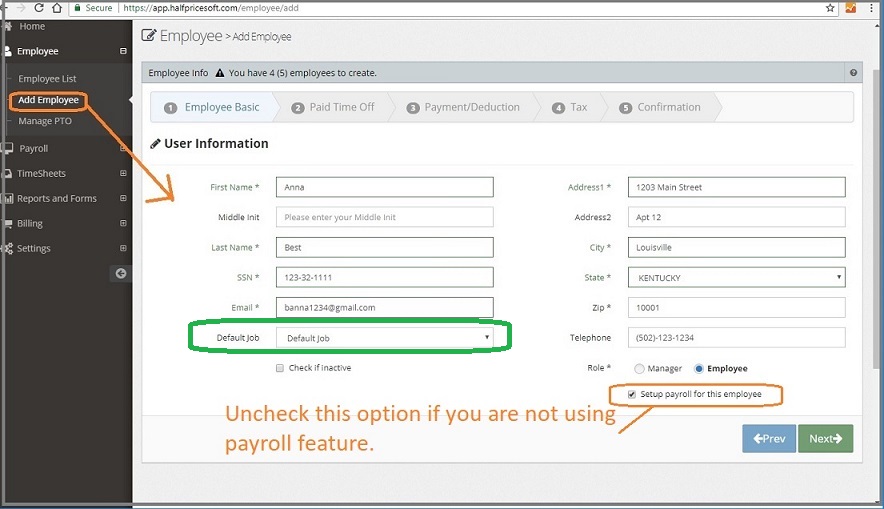The width and height of the screenshot is (884, 509).
Task: Click the secure padlock icon in address bar
Action: 78,8
